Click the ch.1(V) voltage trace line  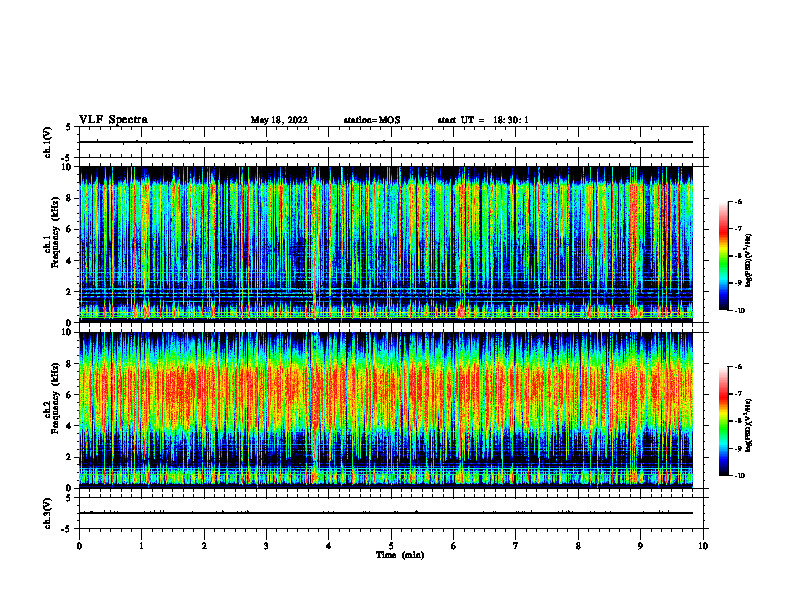point(386,142)
